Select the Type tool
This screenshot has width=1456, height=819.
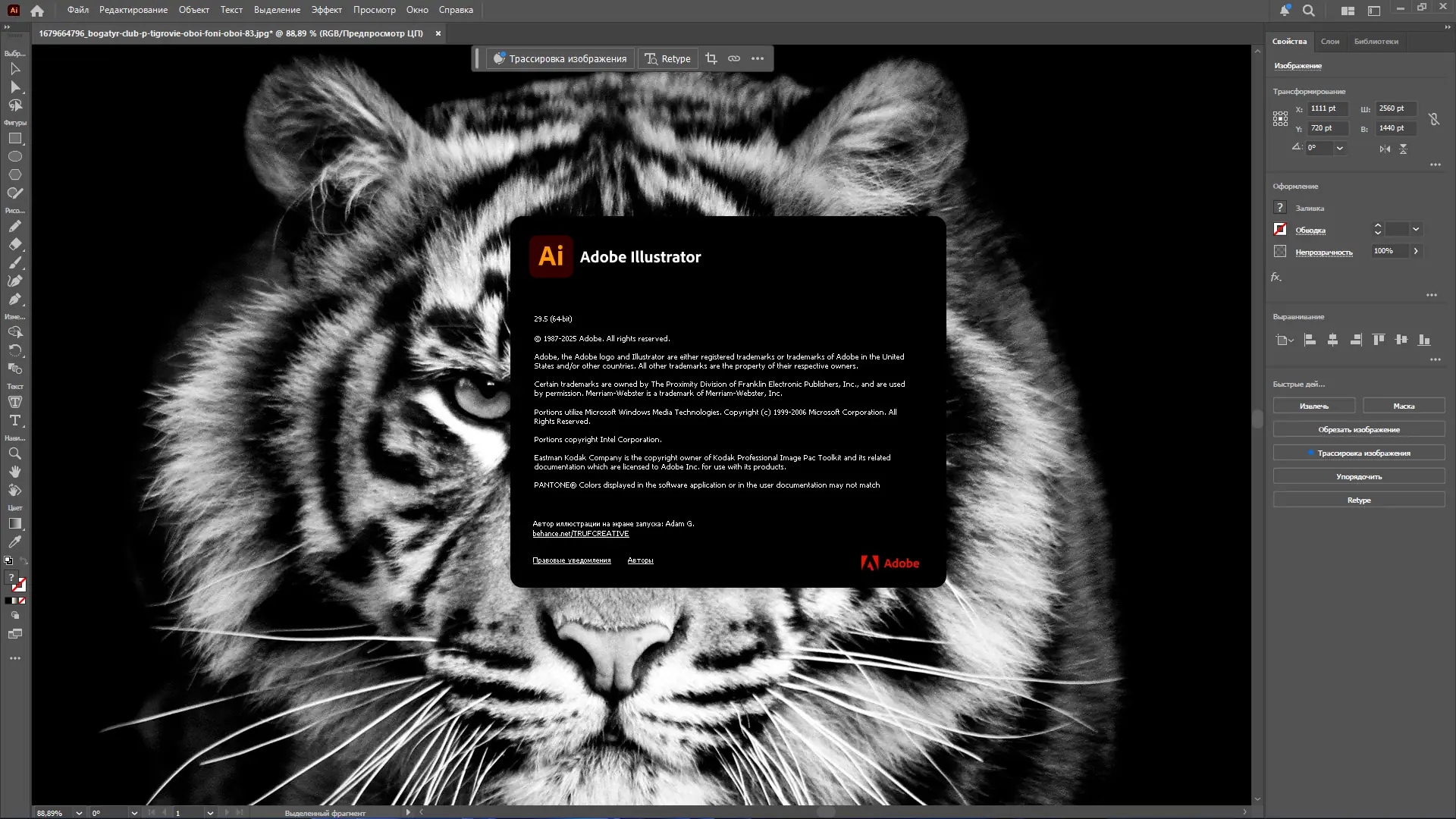(15, 420)
